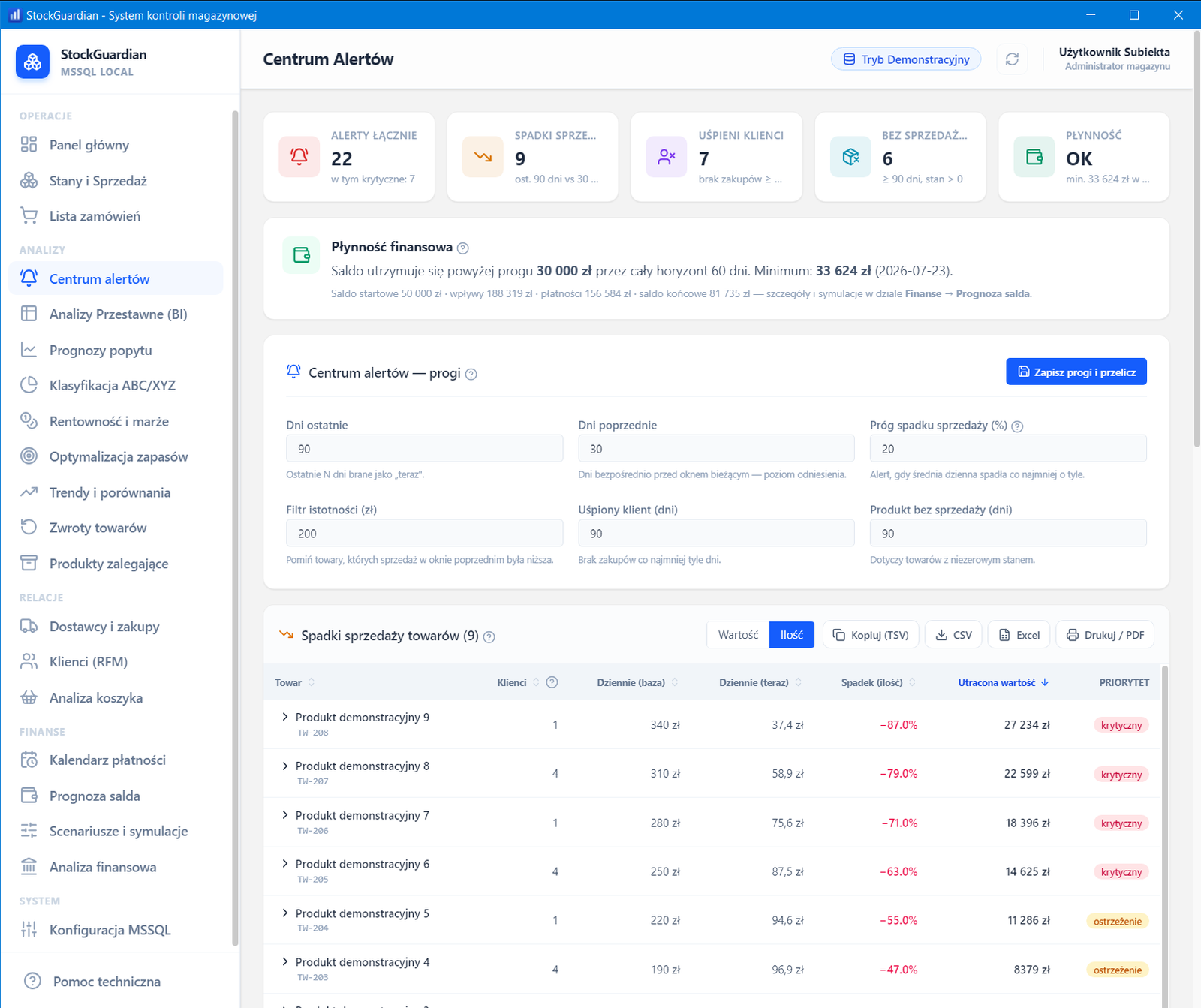Open Panel główny in sidebar
This screenshot has width=1201, height=1008.
[116, 145]
